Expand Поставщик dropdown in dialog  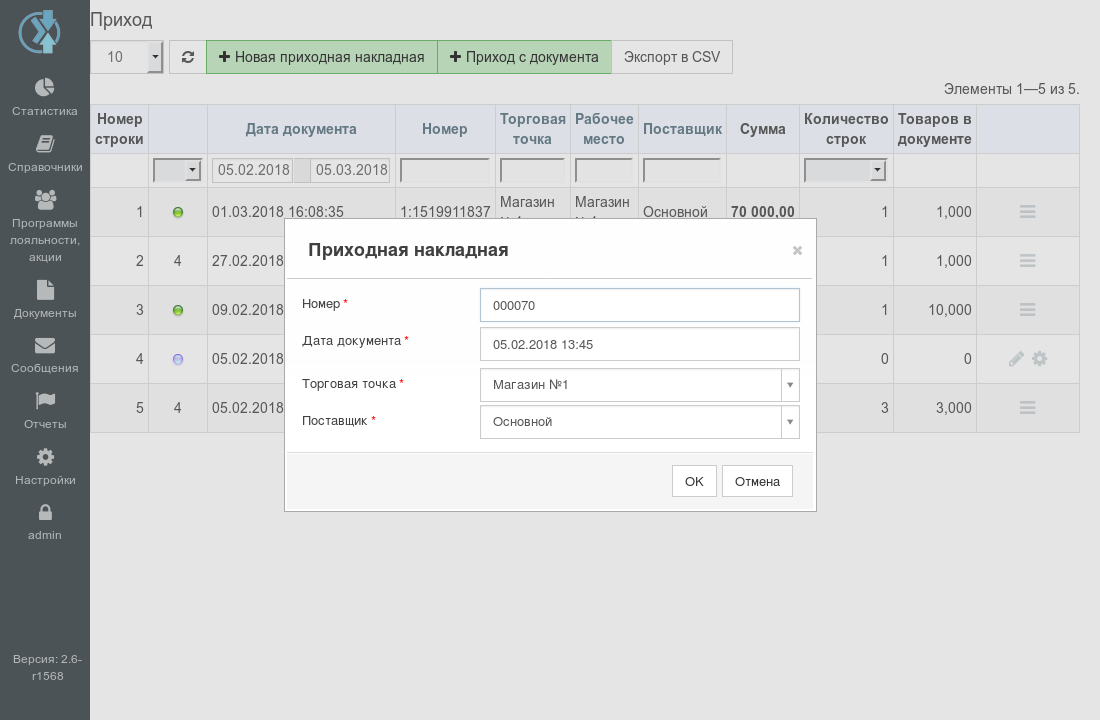790,422
